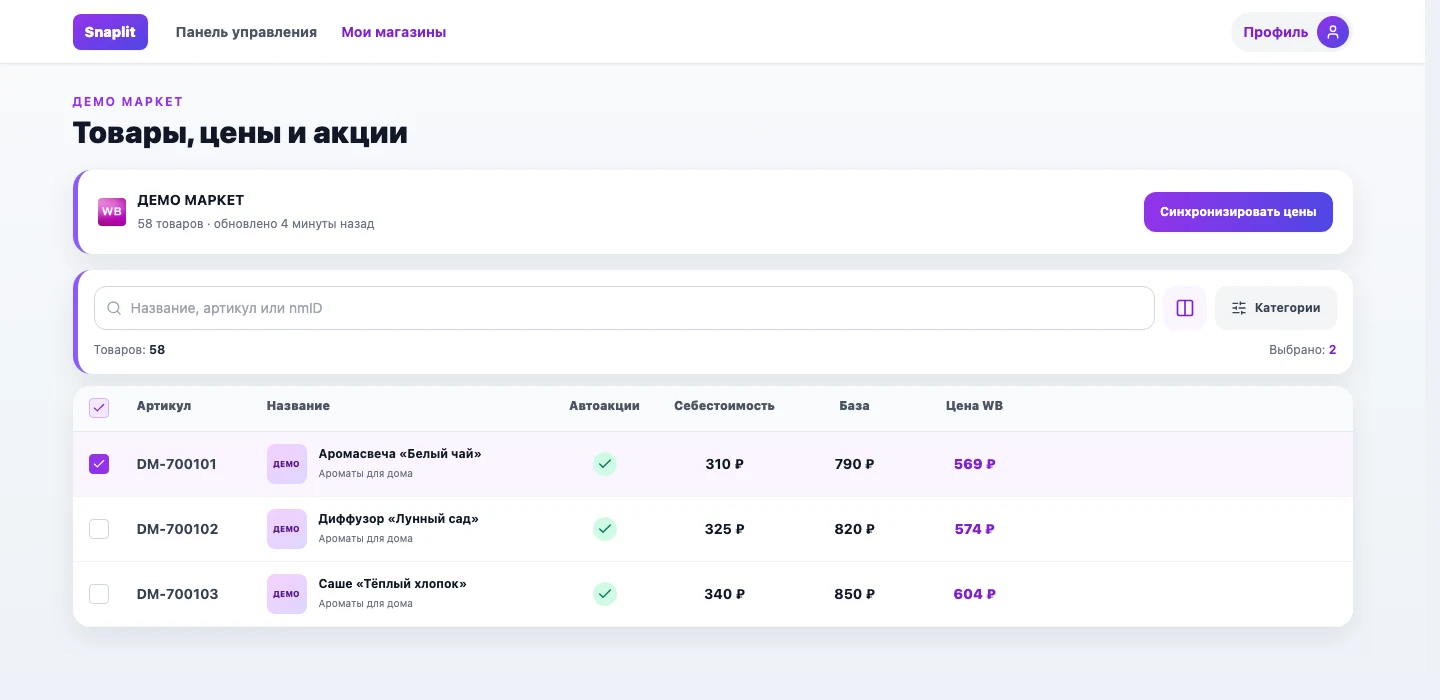
Task: Open the Категории filter dropdown
Action: coord(1275,308)
